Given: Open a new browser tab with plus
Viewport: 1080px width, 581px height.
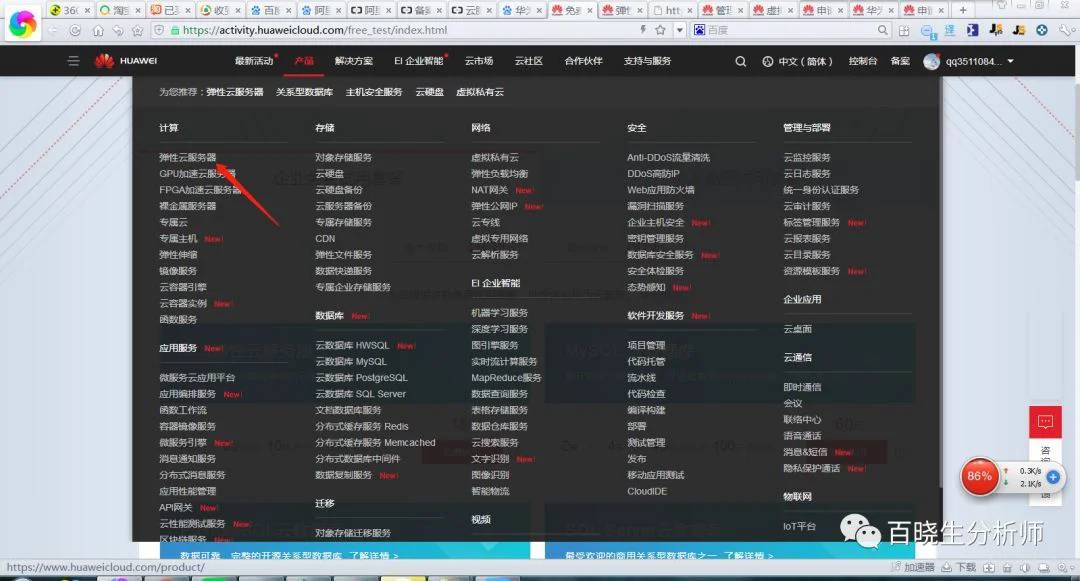Looking at the screenshot, I should (x=963, y=10).
